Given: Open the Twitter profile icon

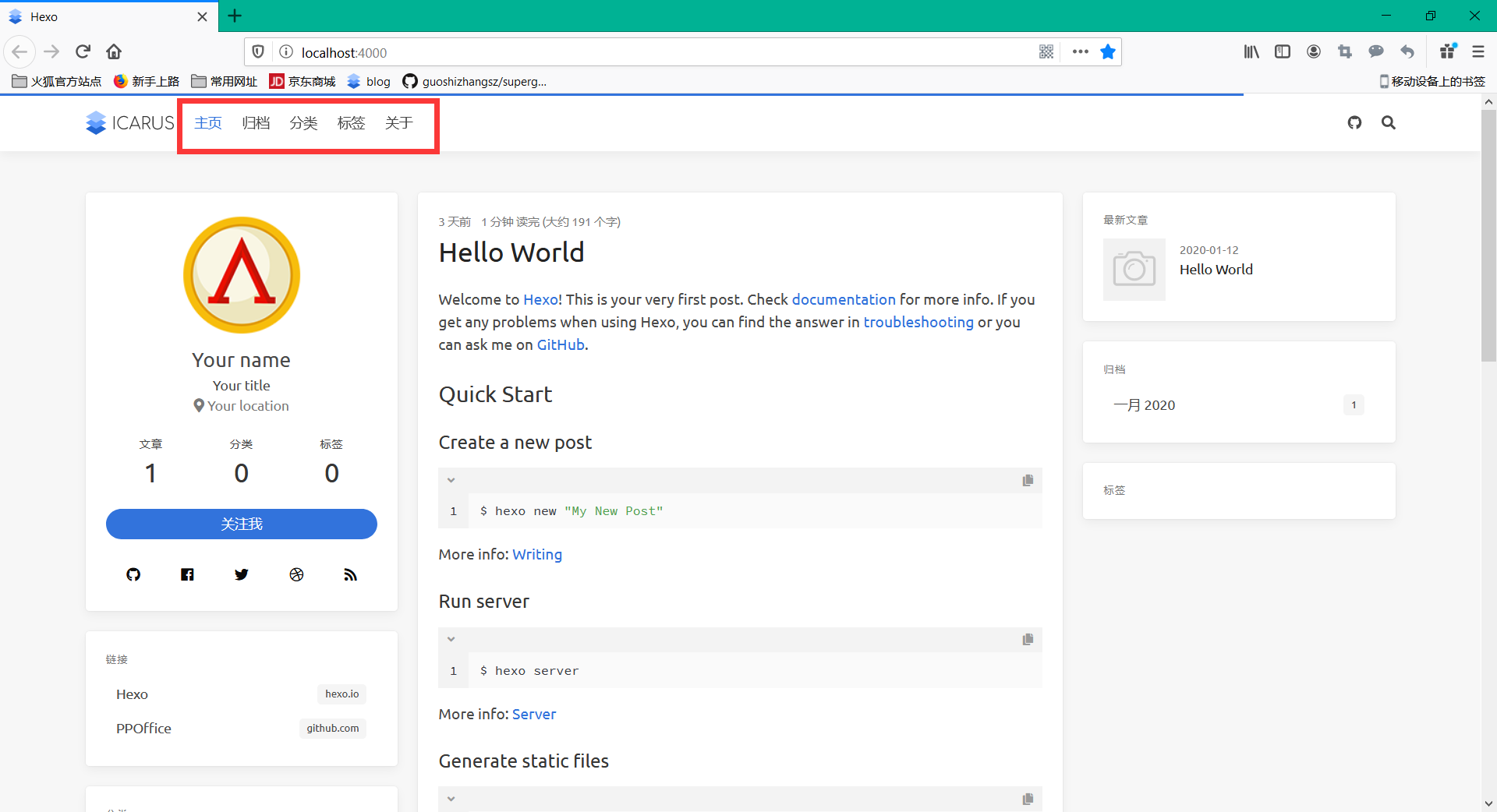Looking at the screenshot, I should point(242,574).
